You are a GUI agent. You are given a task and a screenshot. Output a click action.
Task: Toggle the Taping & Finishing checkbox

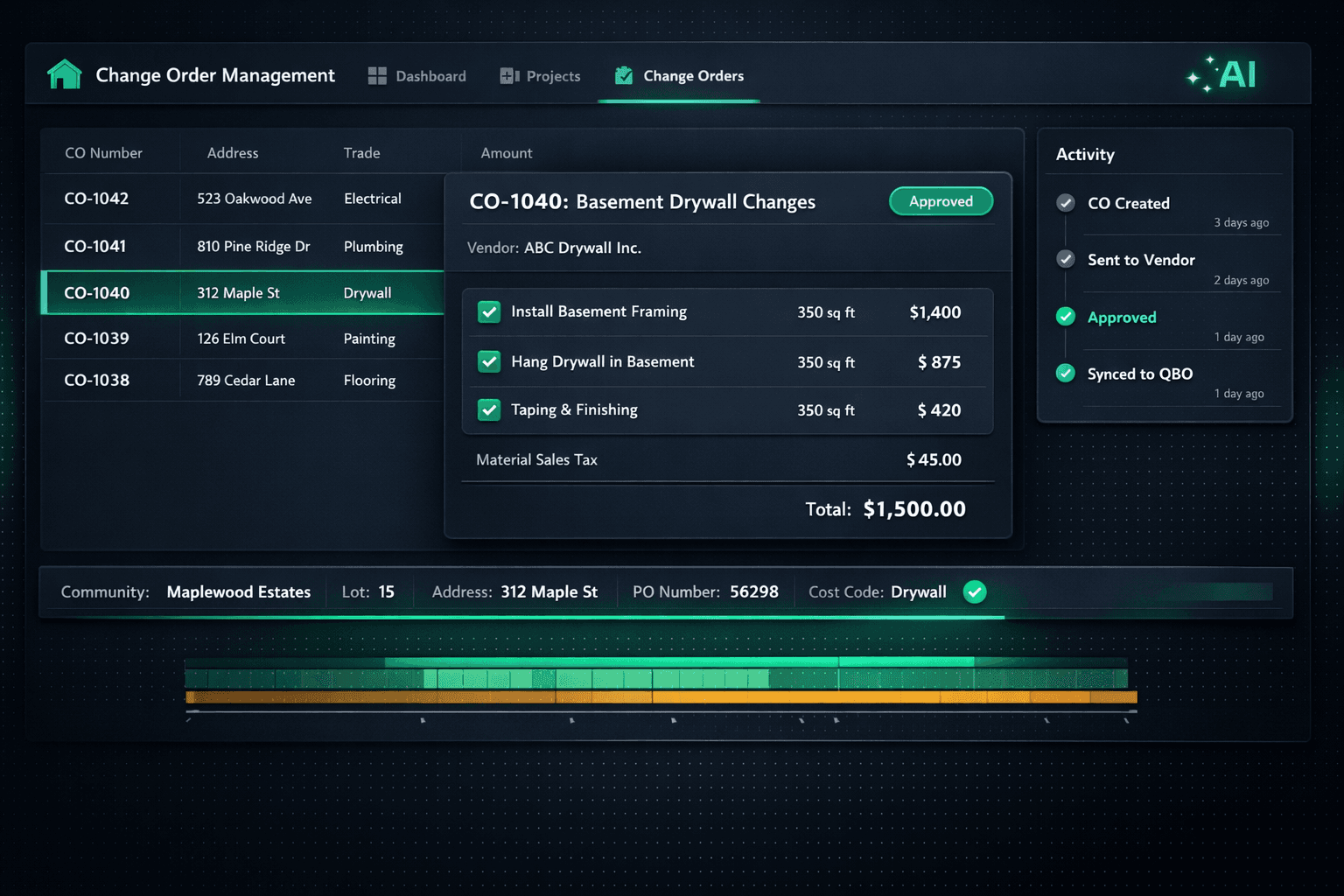[x=489, y=409]
